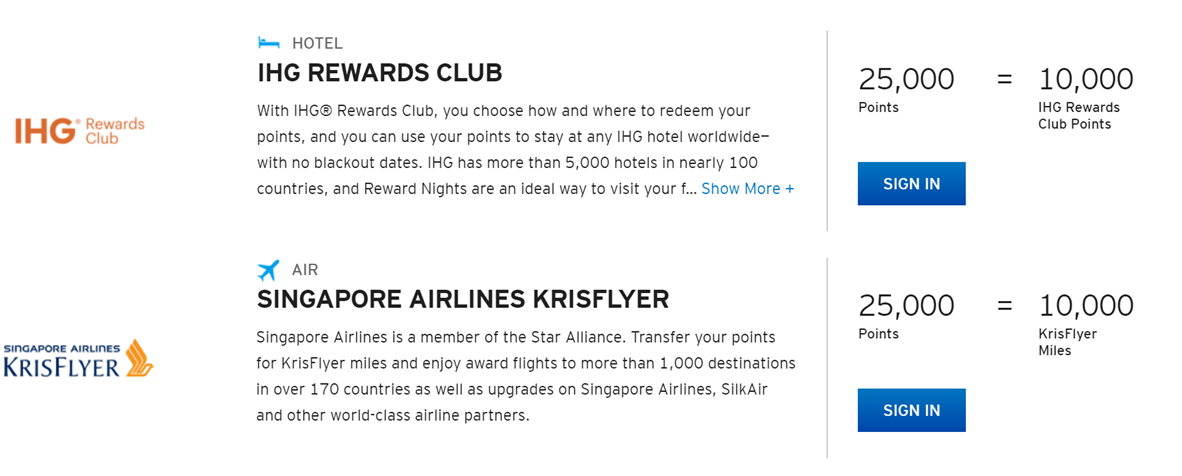Click the airplane icon beside AIR
1182x476 pixels.
pos(268,270)
